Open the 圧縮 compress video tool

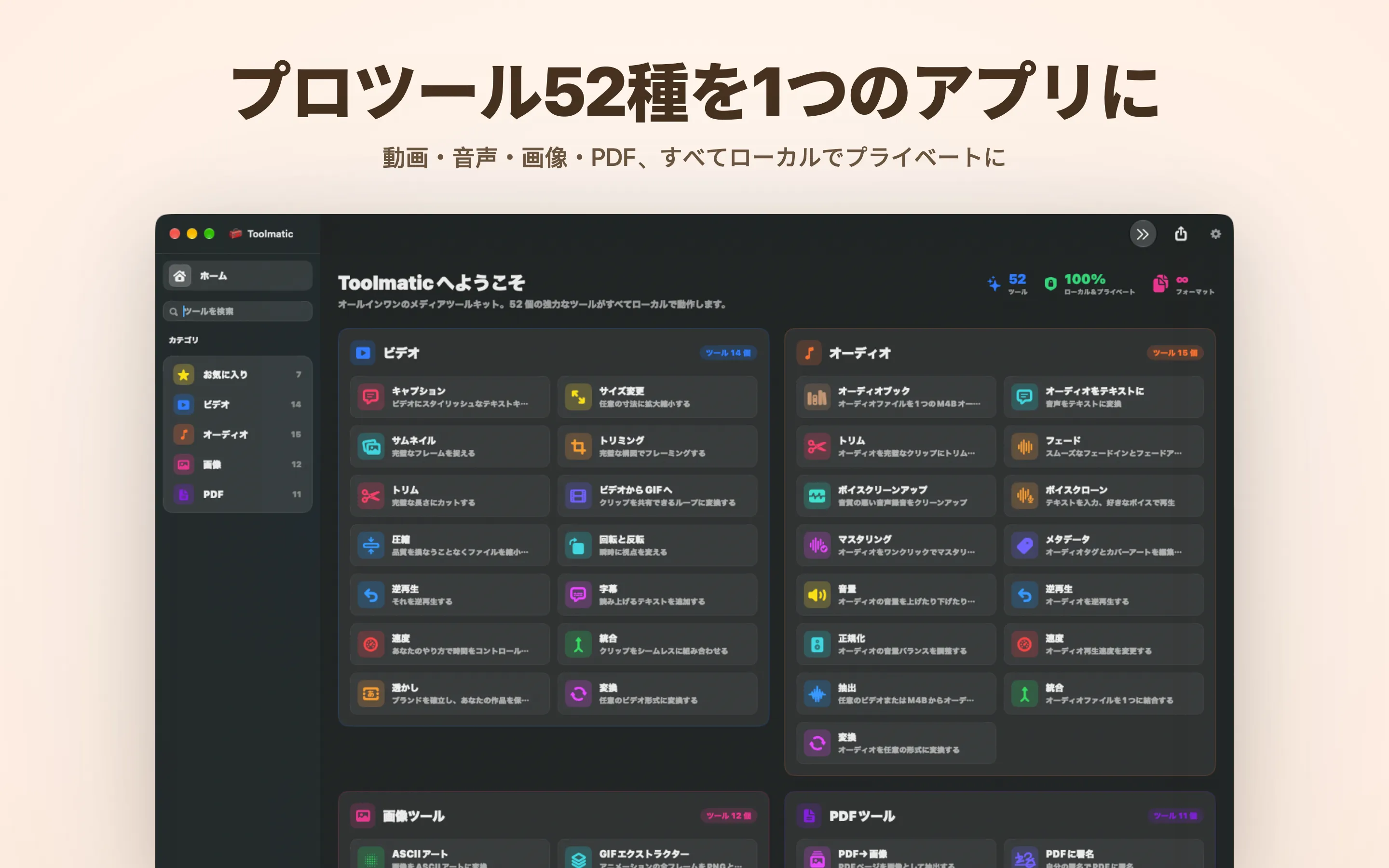pyautogui.click(x=449, y=545)
